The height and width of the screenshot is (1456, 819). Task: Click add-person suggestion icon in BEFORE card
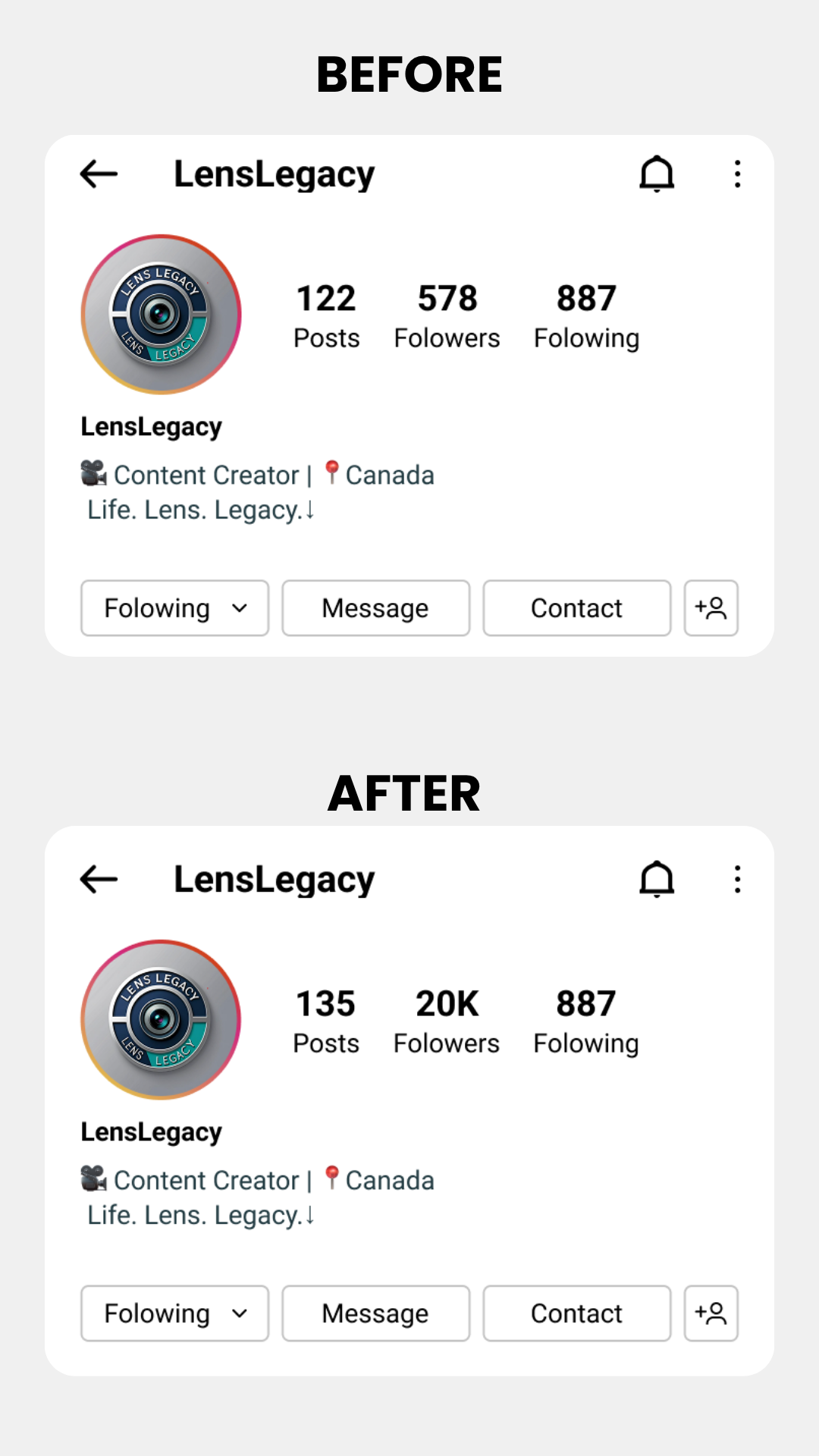711,608
